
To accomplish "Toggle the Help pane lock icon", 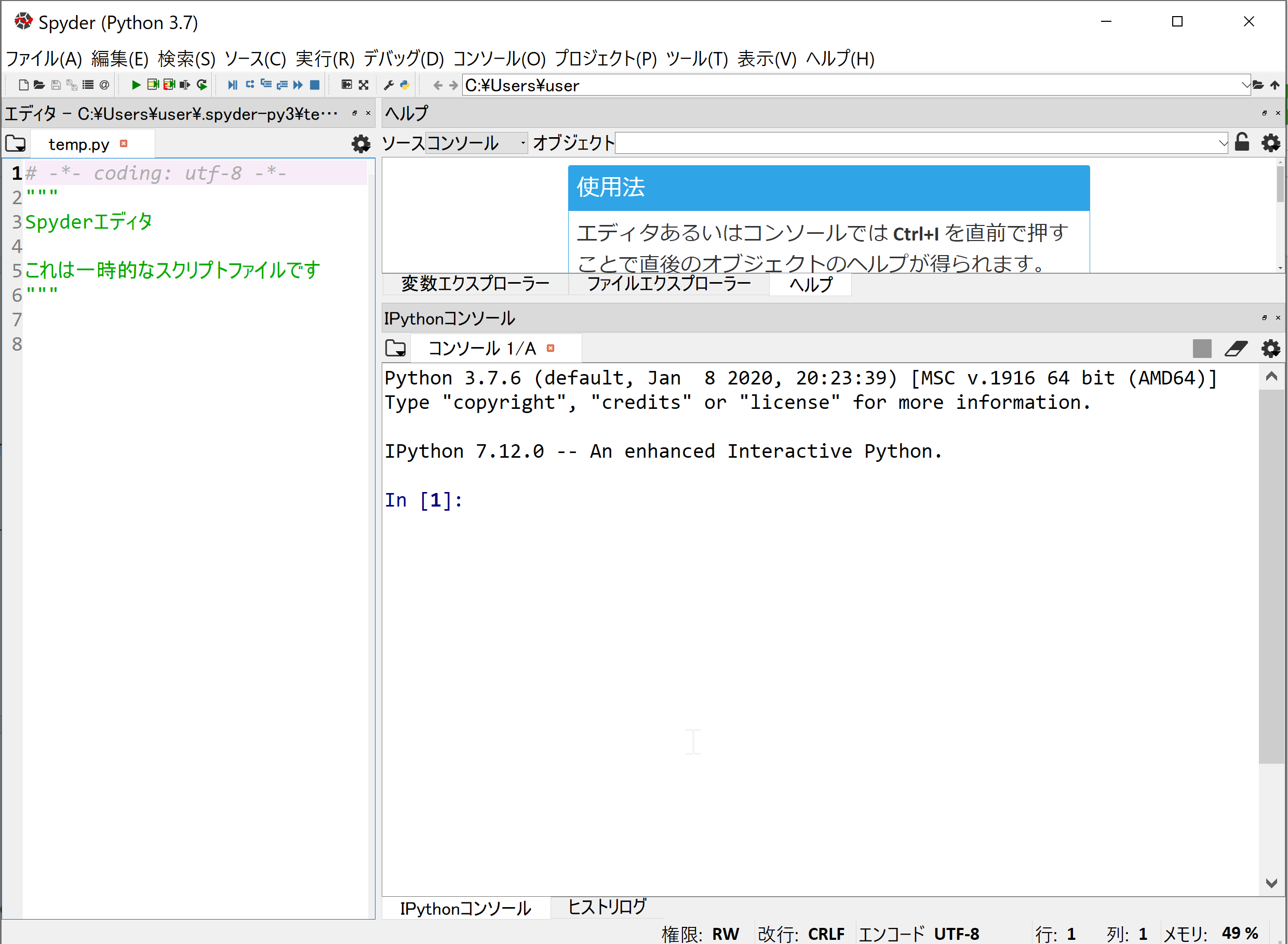I will (x=1242, y=142).
